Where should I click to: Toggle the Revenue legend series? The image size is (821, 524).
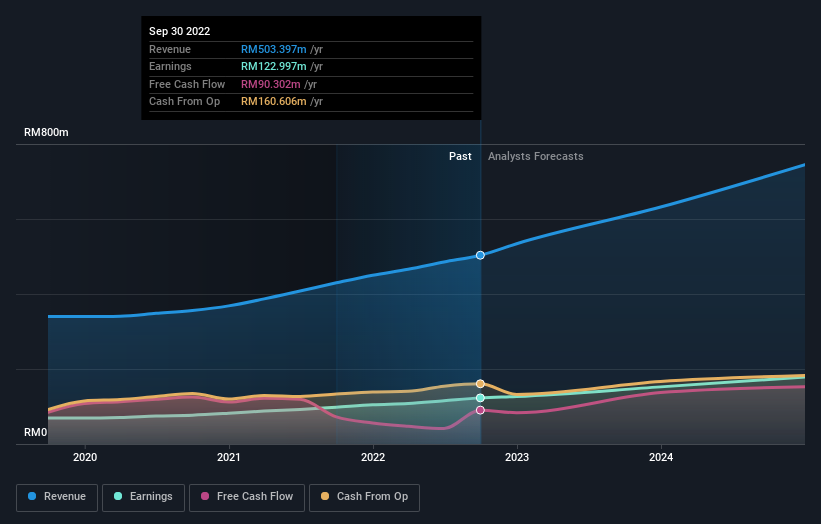57,497
